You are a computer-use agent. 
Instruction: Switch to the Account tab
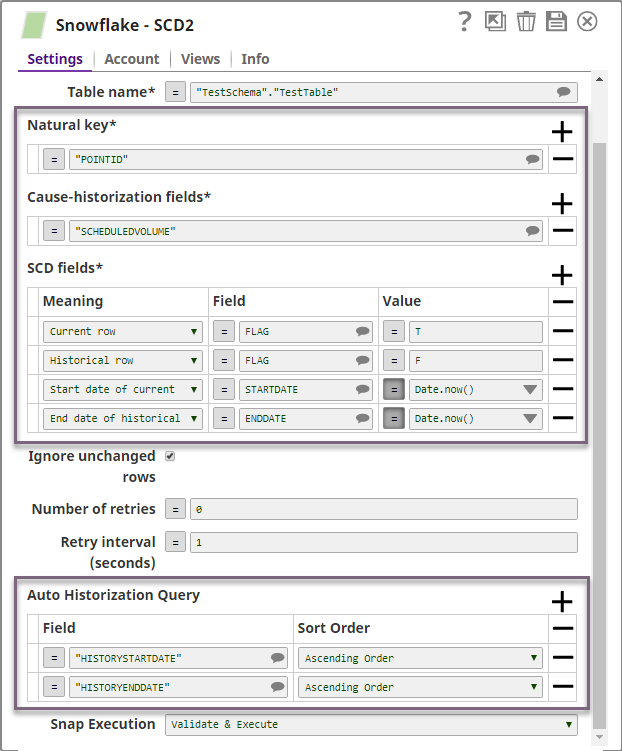click(131, 59)
